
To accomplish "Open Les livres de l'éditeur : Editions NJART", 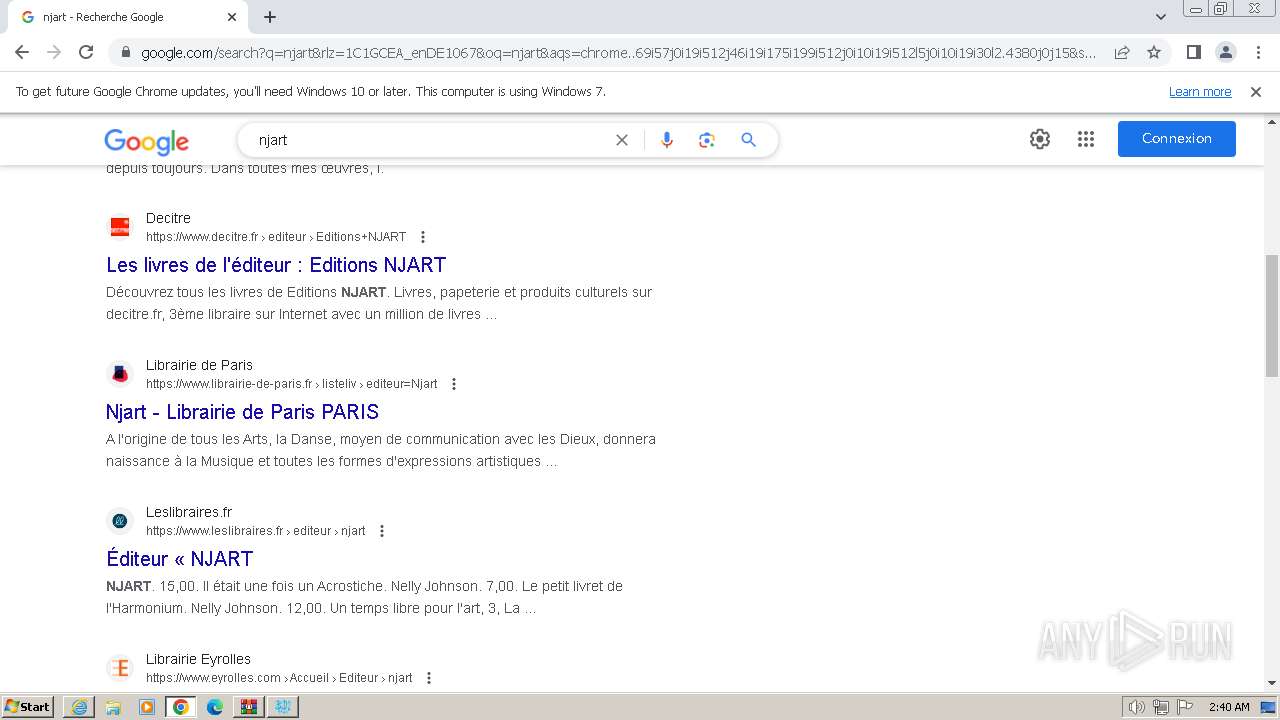I will click(x=276, y=265).
